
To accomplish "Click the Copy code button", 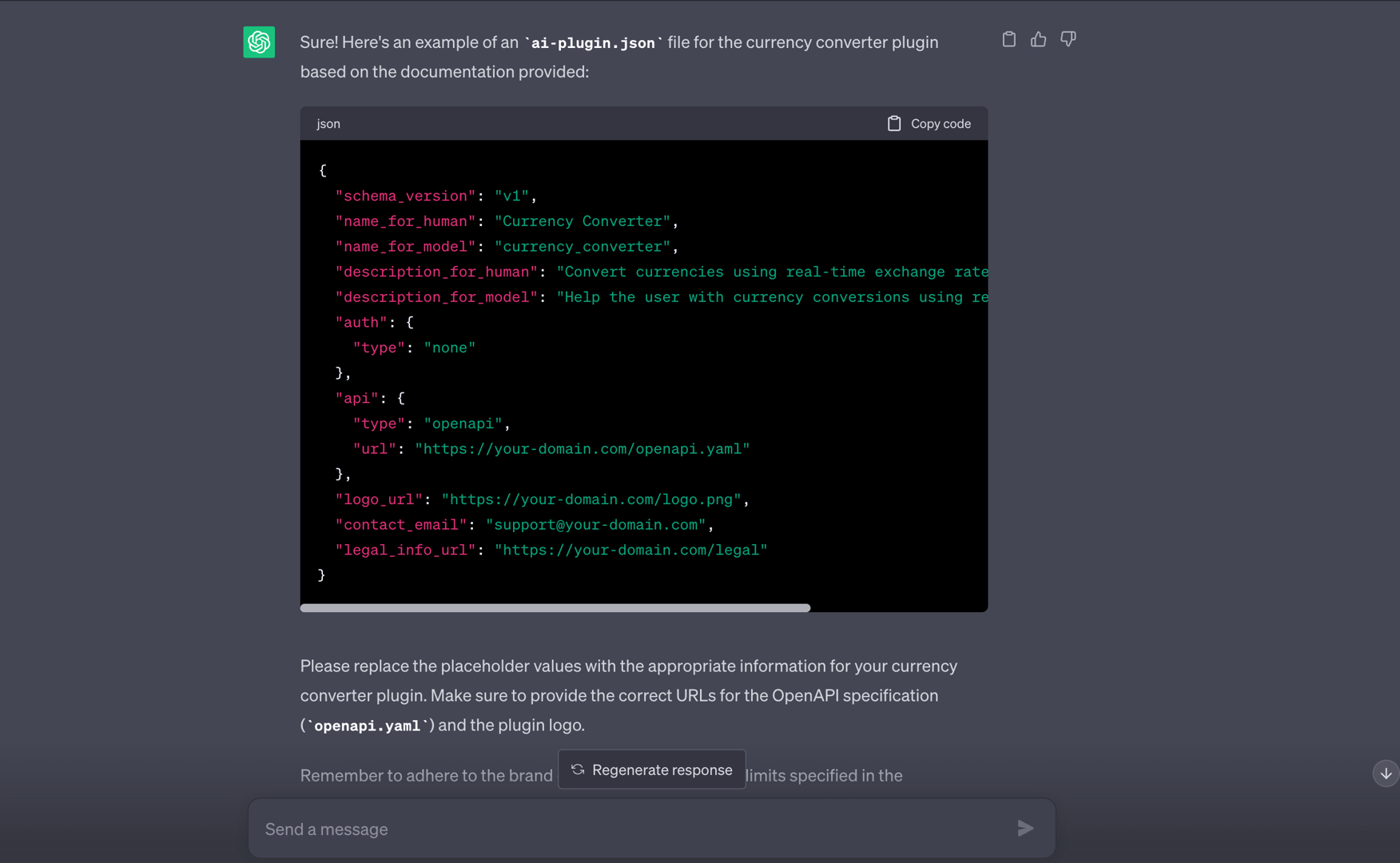I will coord(929,124).
